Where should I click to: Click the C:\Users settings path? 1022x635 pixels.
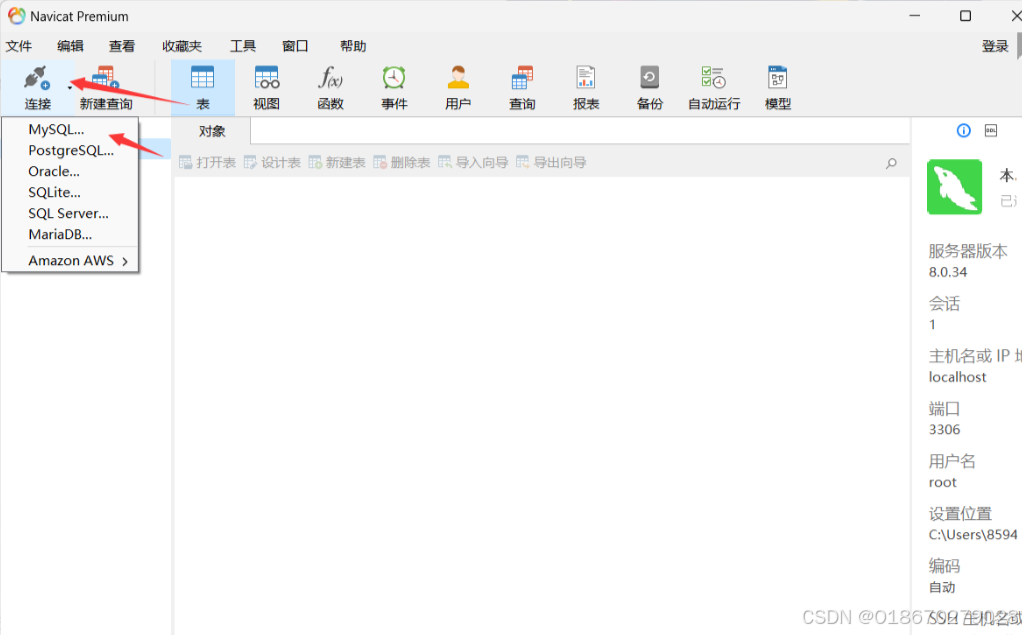click(x=973, y=535)
